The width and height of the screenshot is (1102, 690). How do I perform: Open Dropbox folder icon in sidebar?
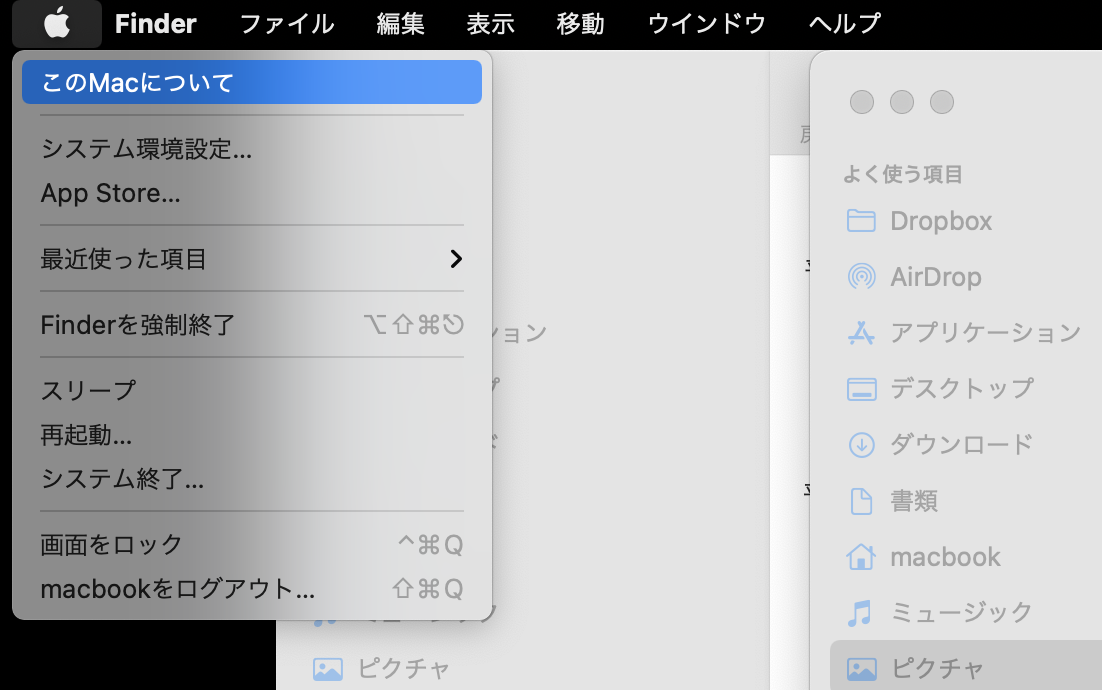coord(861,221)
